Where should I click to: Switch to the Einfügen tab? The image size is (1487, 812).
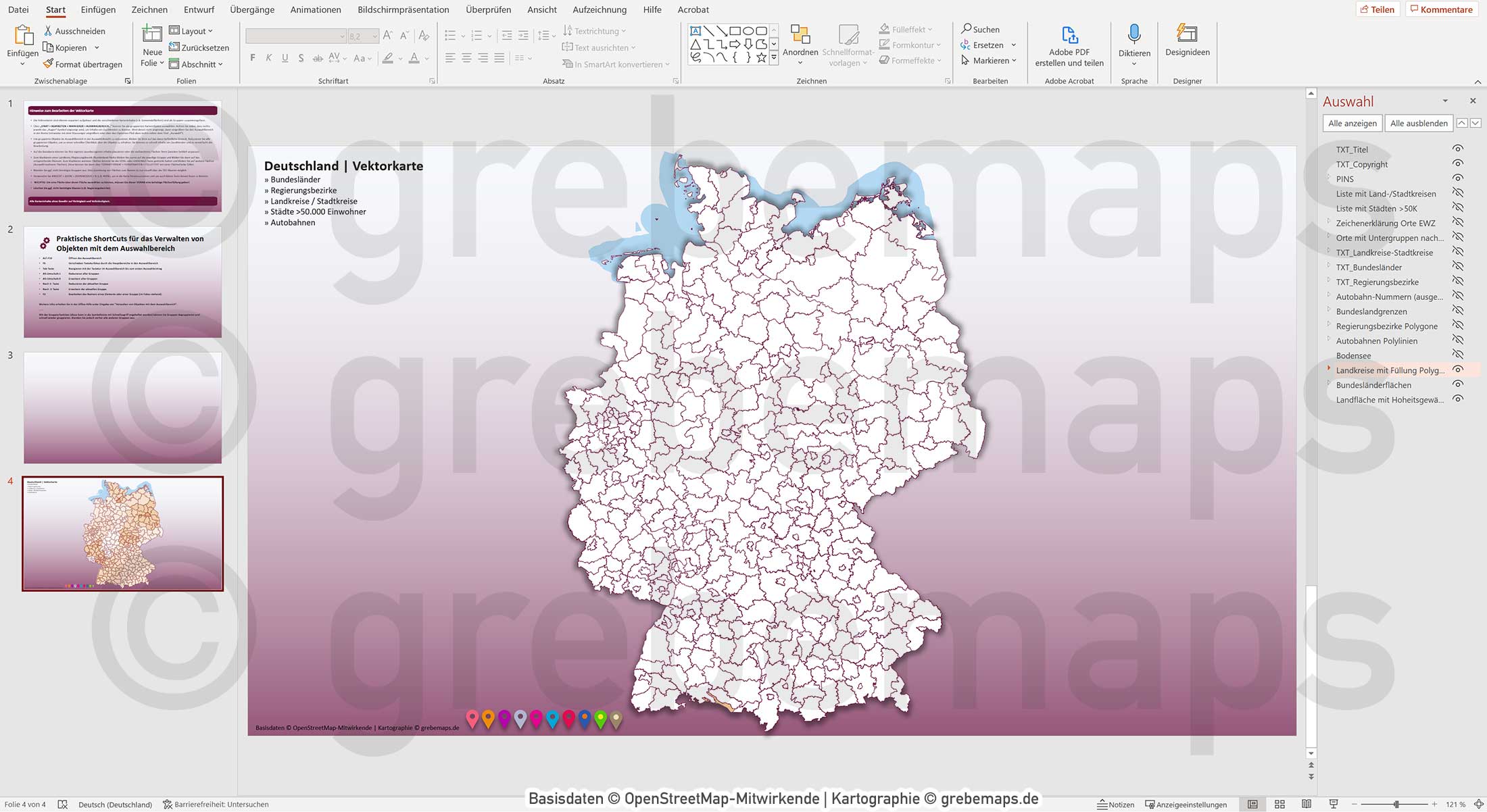coord(97,9)
